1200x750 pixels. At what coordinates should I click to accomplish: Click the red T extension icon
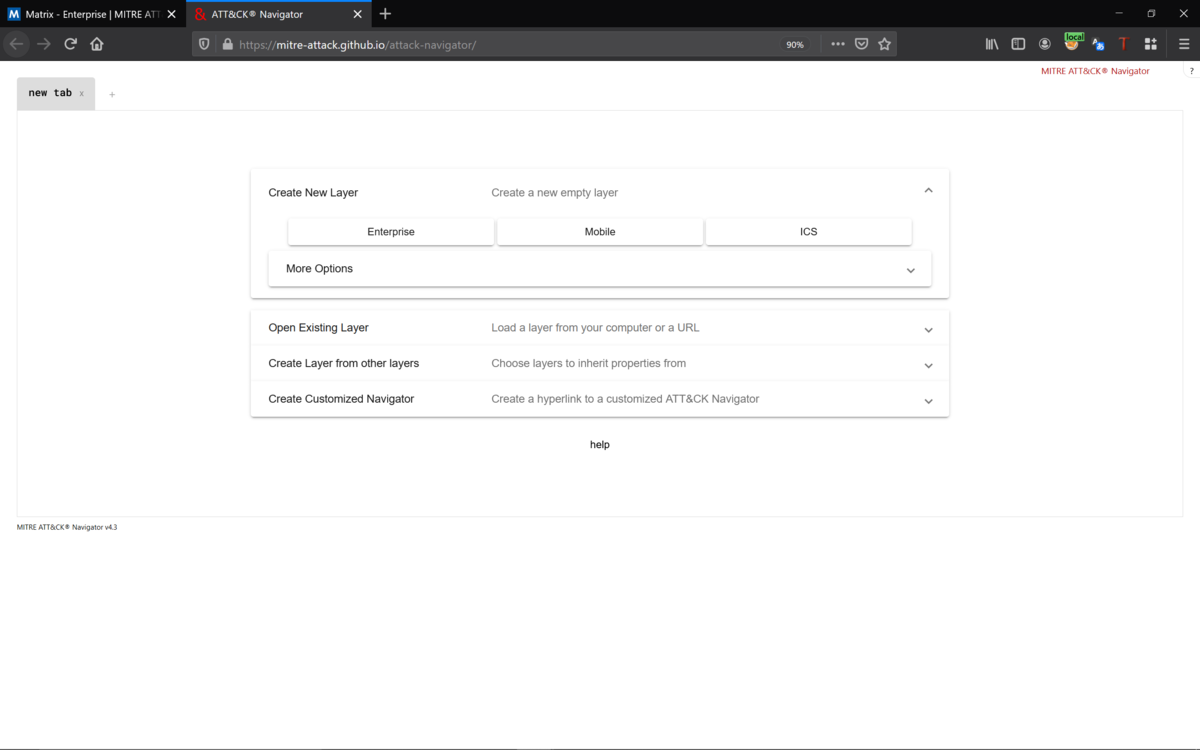click(1123, 44)
